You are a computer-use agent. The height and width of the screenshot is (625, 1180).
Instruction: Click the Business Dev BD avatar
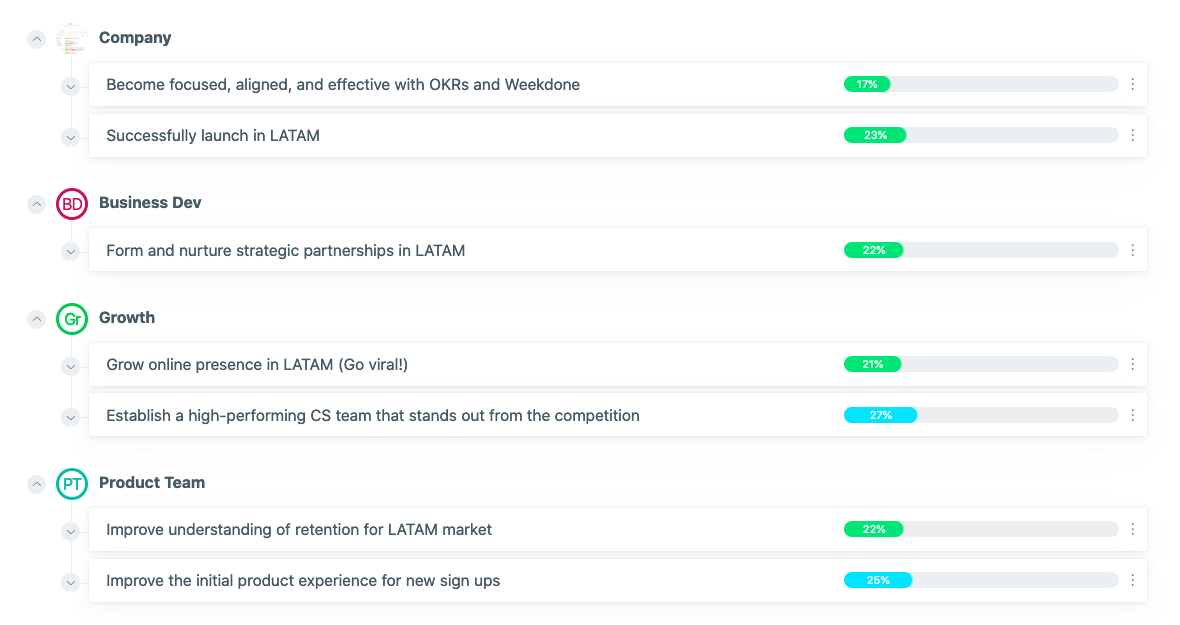pyautogui.click(x=71, y=204)
